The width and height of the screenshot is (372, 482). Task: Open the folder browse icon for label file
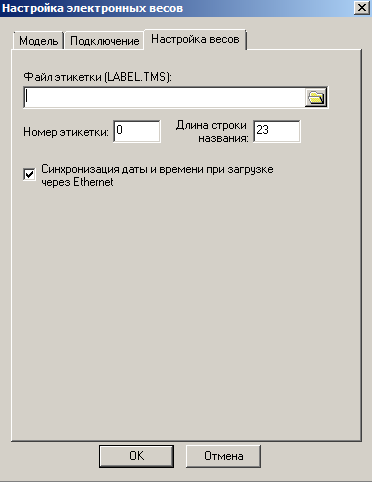(316, 98)
